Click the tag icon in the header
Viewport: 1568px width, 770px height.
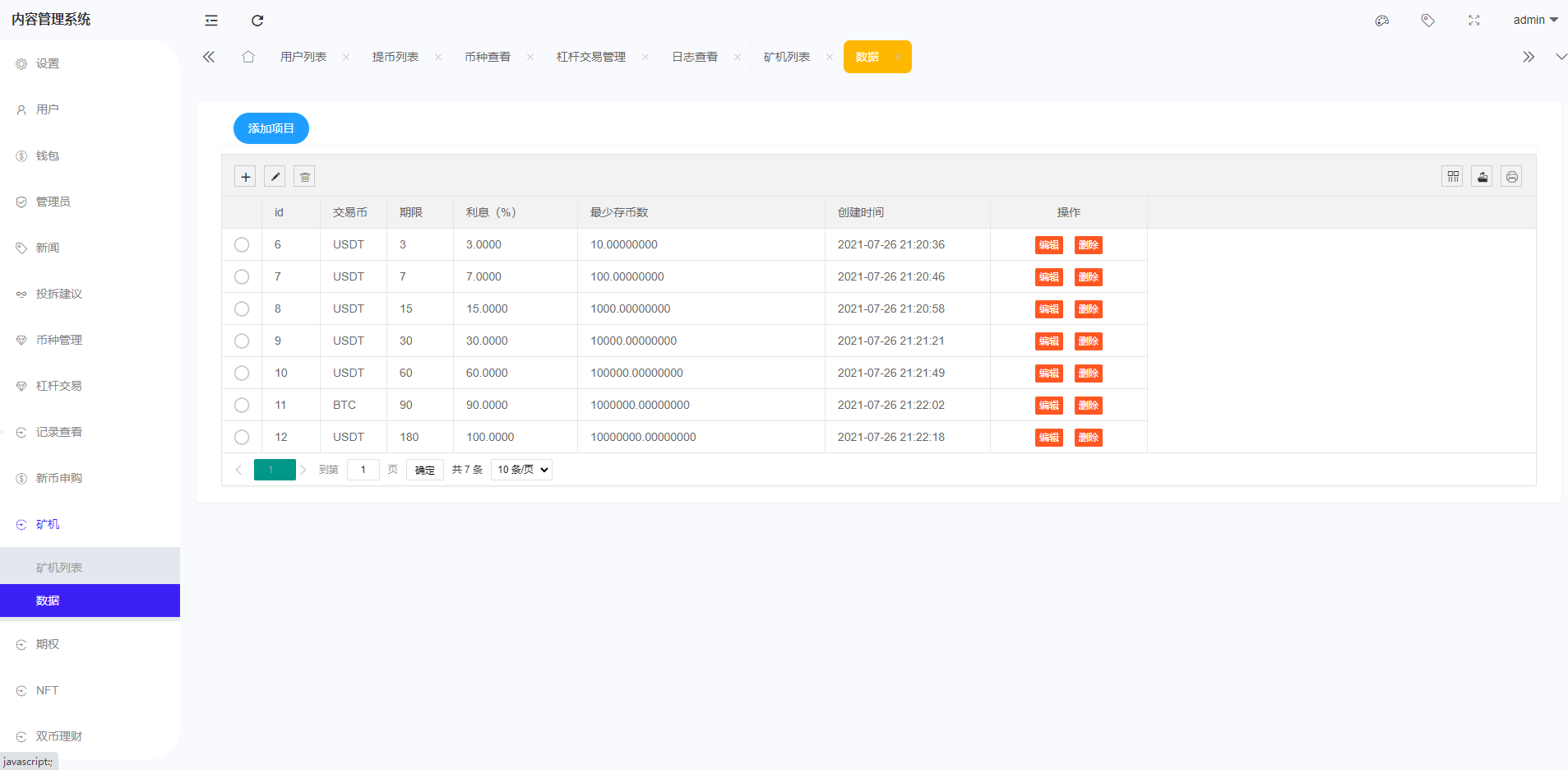tap(1428, 21)
